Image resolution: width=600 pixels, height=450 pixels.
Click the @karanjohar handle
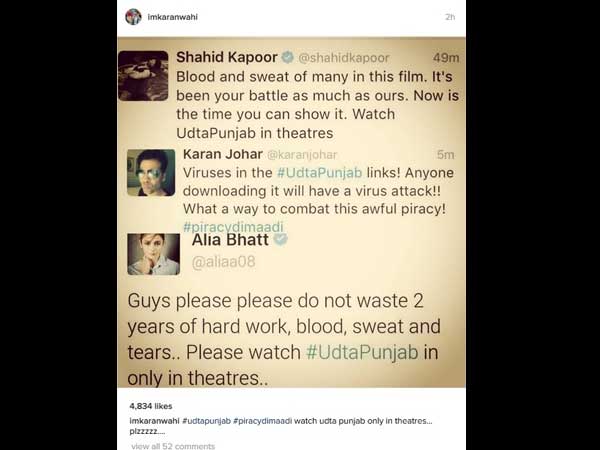(302, 155)
